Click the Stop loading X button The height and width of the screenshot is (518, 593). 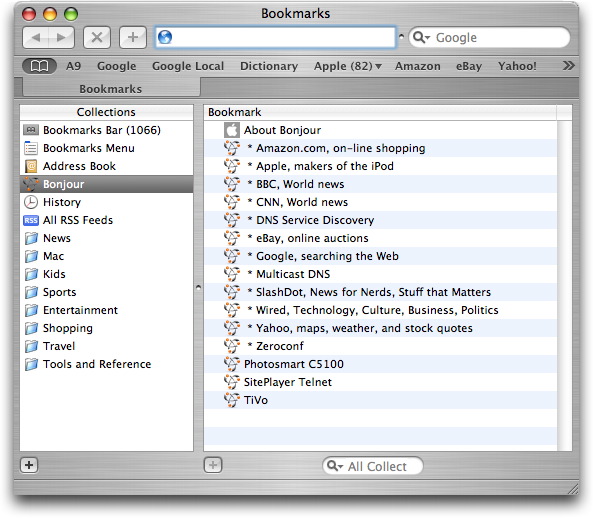coord(97,37)
